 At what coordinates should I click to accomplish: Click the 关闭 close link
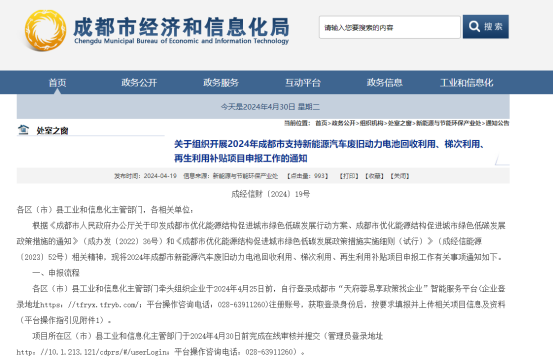(x=400, y=176)
